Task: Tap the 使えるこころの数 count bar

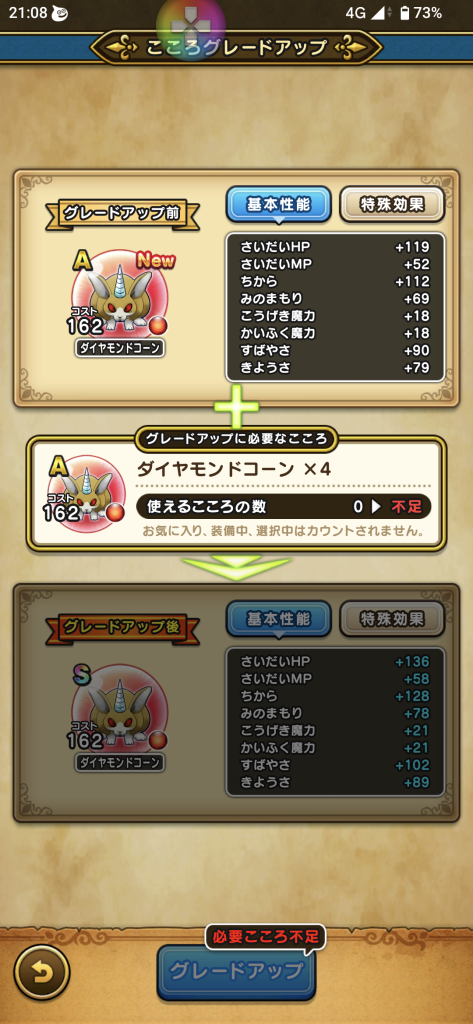Action: (x=284, y=506)
